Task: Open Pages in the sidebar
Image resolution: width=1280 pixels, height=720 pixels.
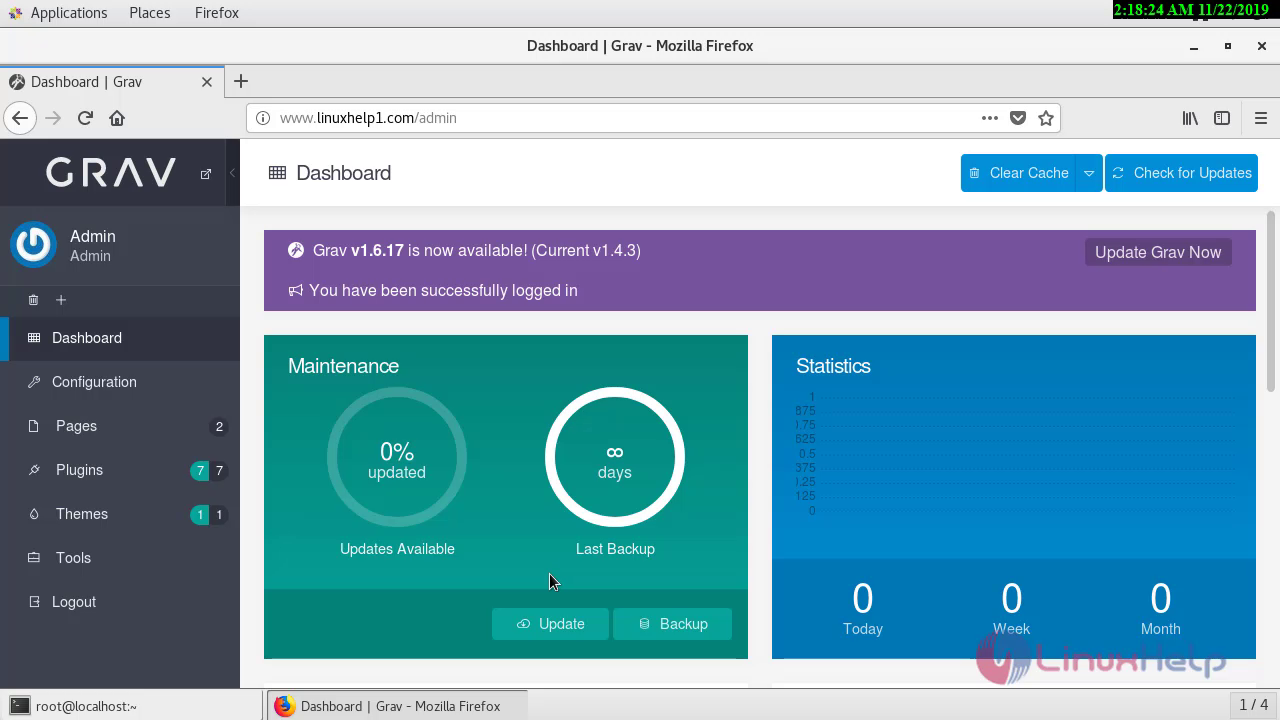Action: click(120, 426)
